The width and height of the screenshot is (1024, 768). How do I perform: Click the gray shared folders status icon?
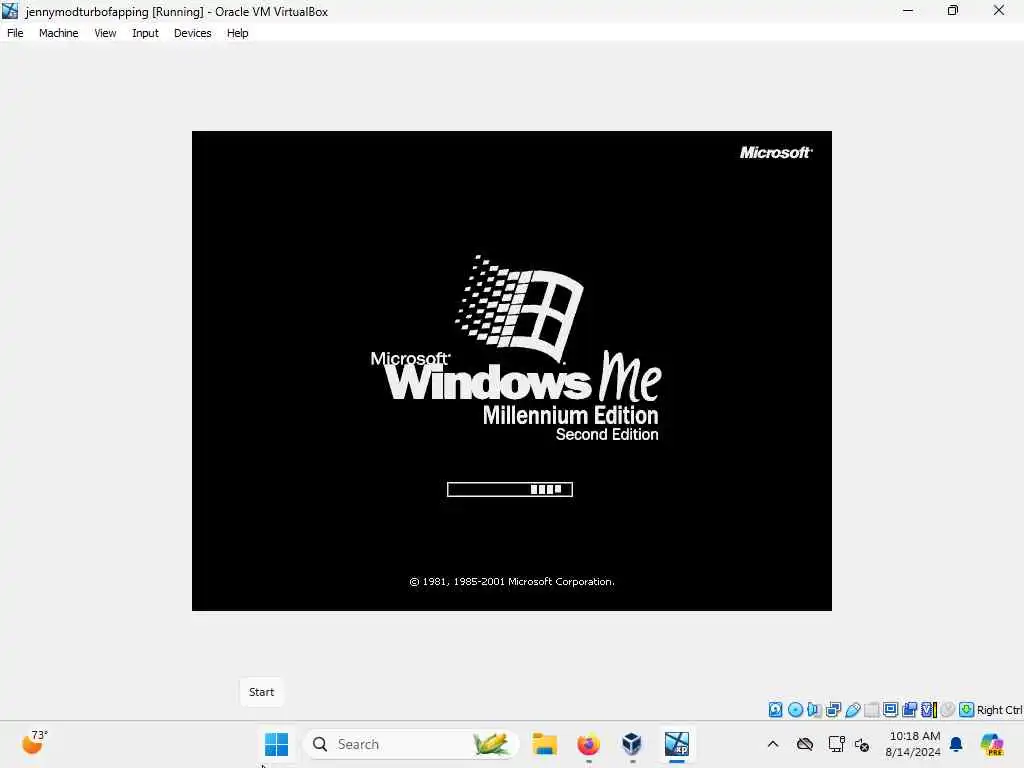pyautogui.click(x=871, y=710)
